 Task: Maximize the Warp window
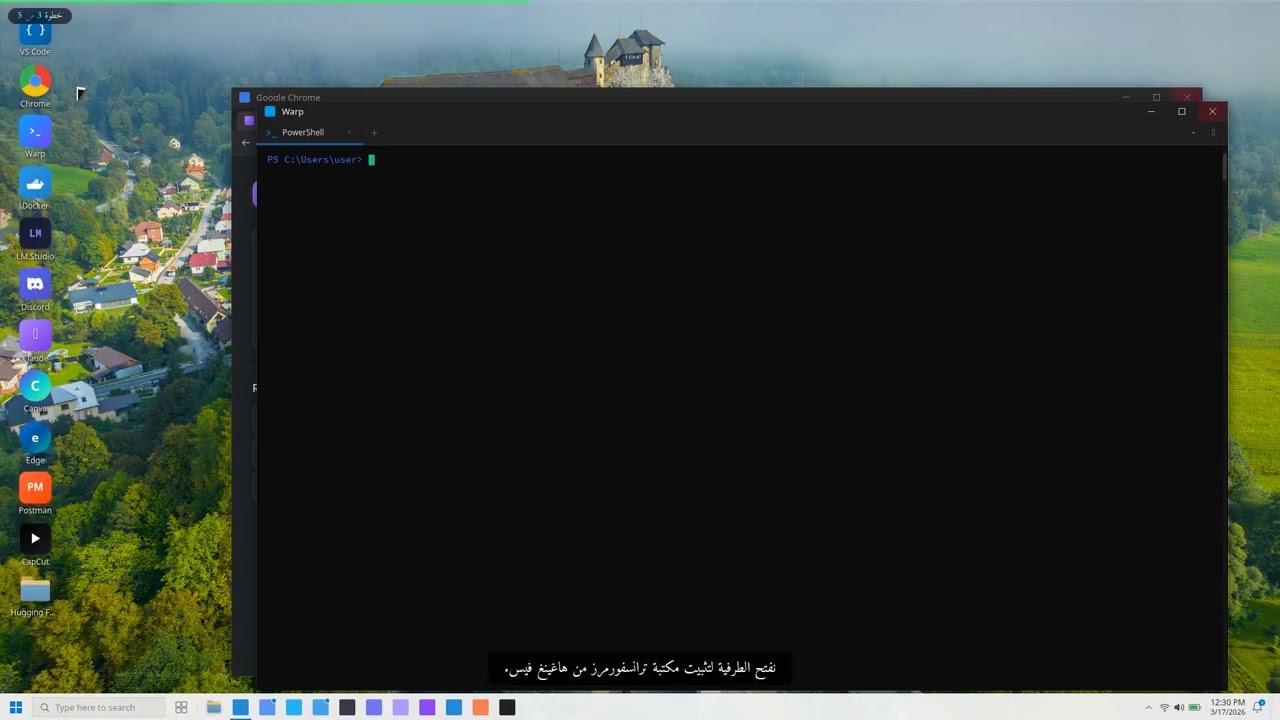pos(1182,111)
